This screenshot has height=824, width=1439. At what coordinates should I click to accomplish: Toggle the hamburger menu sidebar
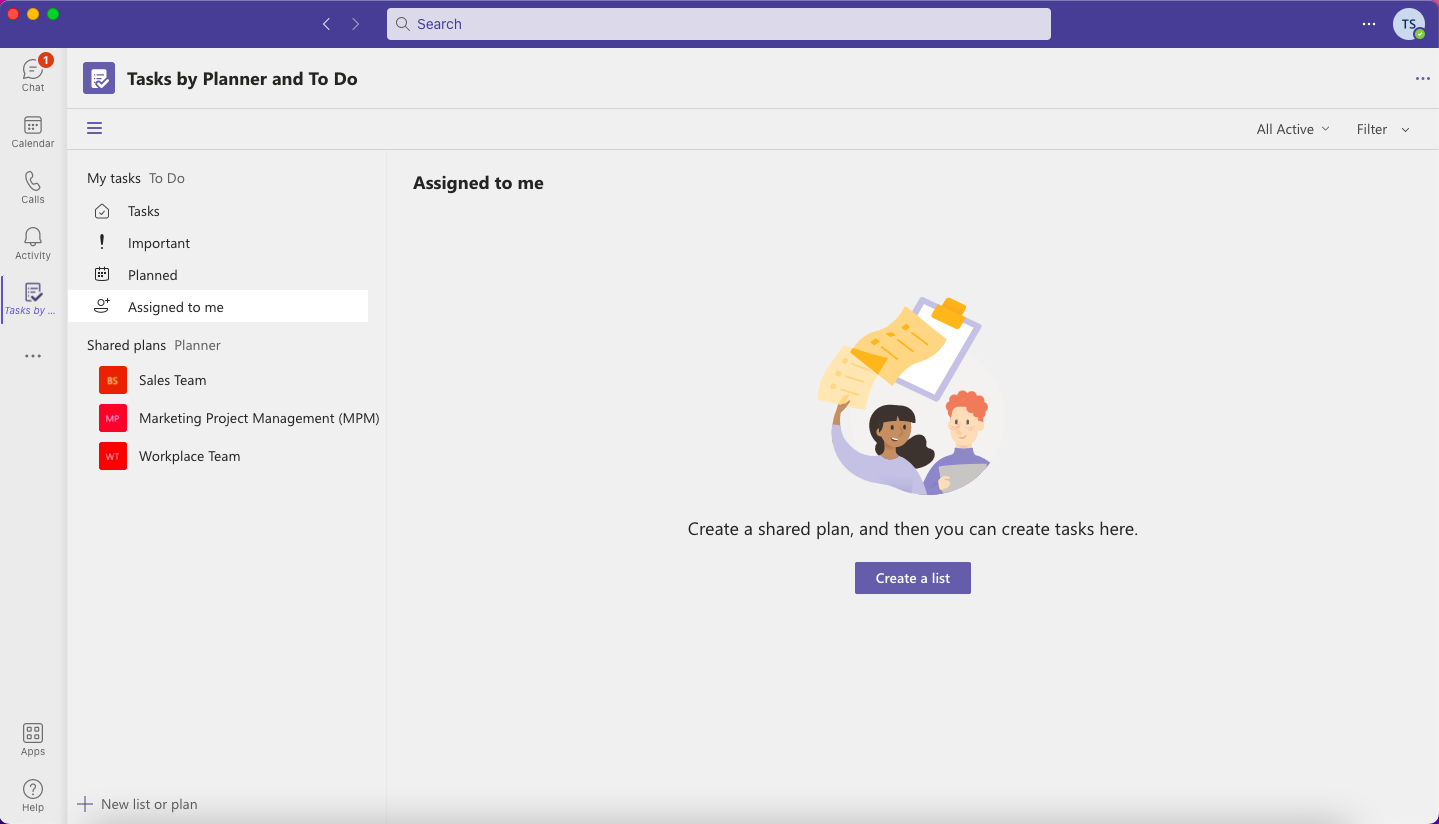95,128
